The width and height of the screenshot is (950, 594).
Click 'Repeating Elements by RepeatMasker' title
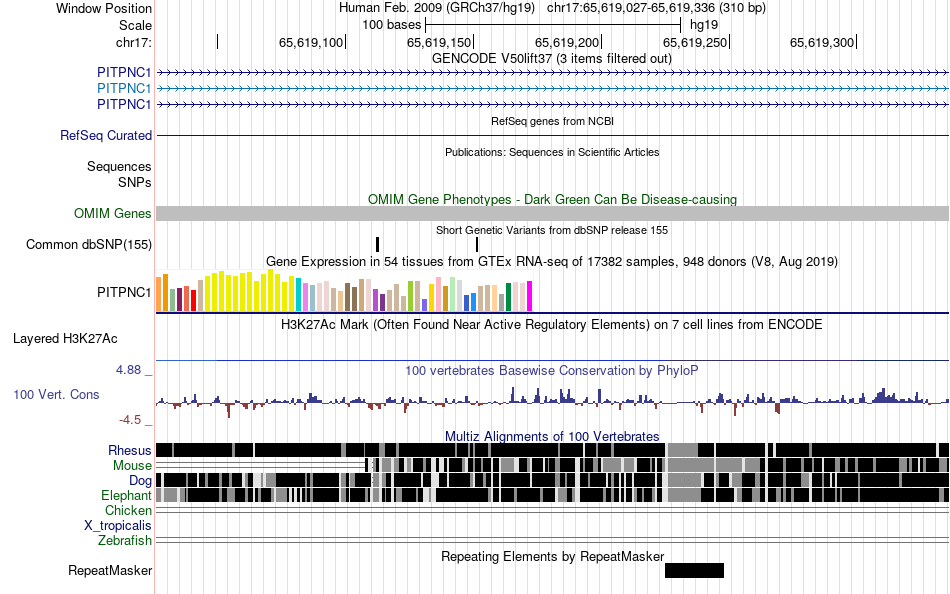pos(552,556)
